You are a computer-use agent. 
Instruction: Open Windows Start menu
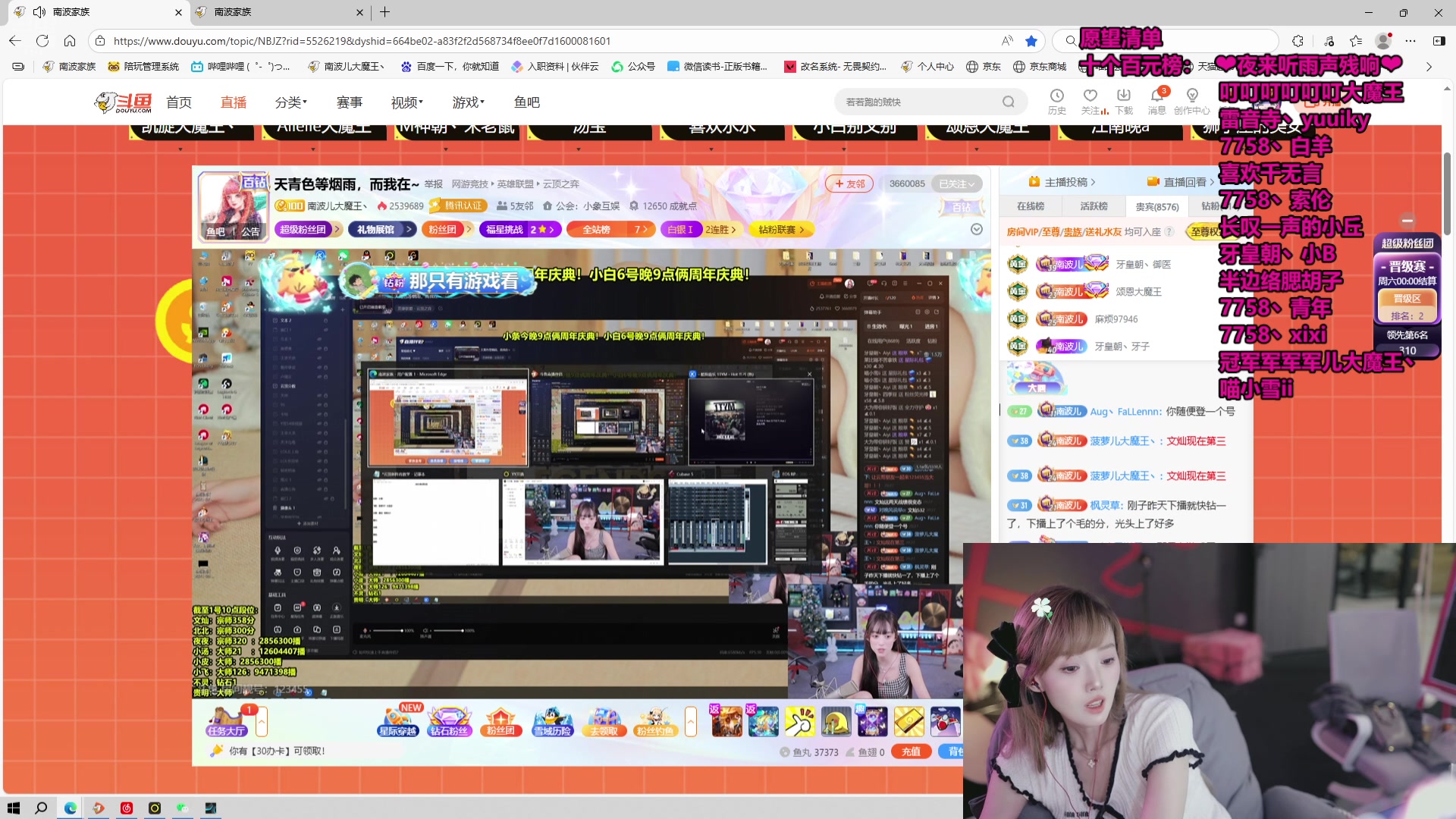[13, 808]
